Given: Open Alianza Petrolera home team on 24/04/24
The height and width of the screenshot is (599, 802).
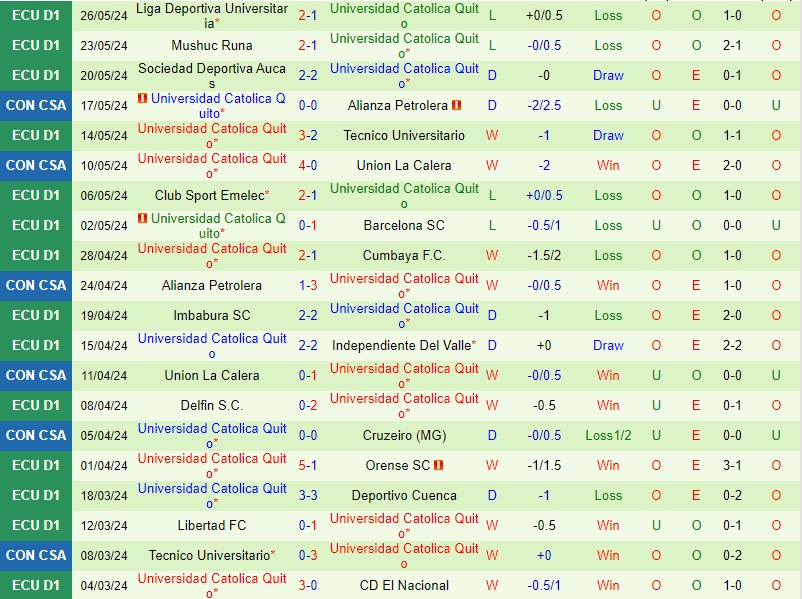Looking at the screenshot, I should [x=212, y=285].
